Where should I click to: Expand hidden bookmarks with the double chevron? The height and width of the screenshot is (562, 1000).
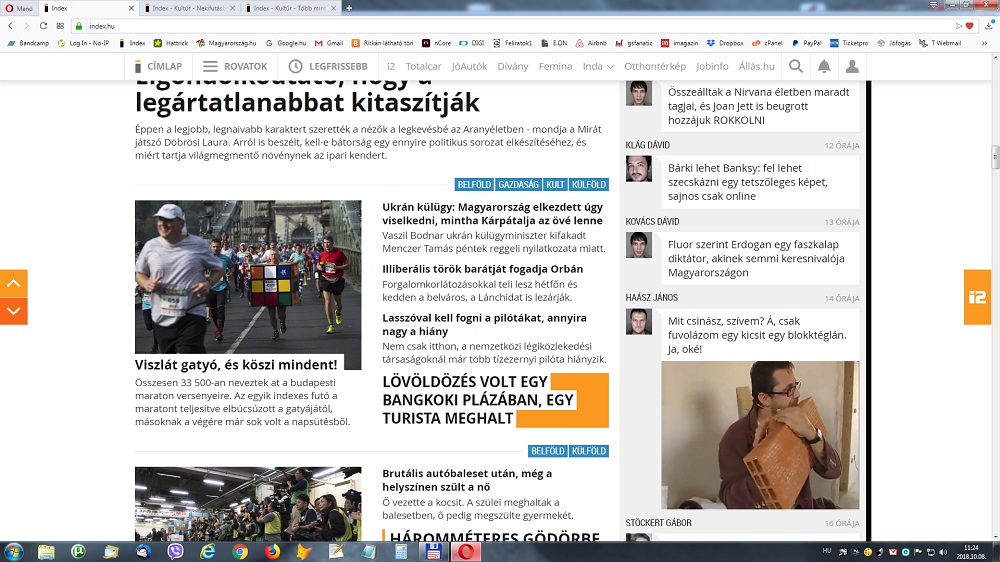(985, 43)
